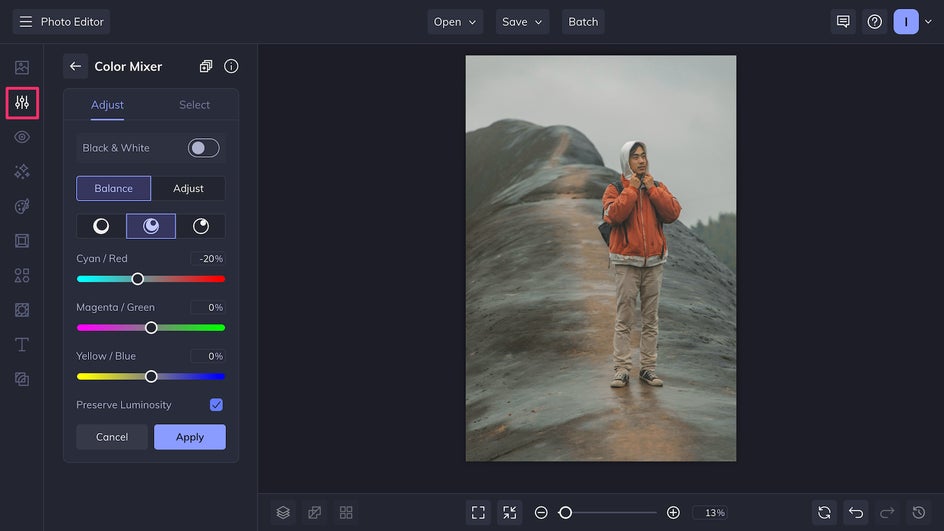This screenshot has height=531, width=944.
Task: Click the zoom in plus icon
Action: tap(673, 512)
